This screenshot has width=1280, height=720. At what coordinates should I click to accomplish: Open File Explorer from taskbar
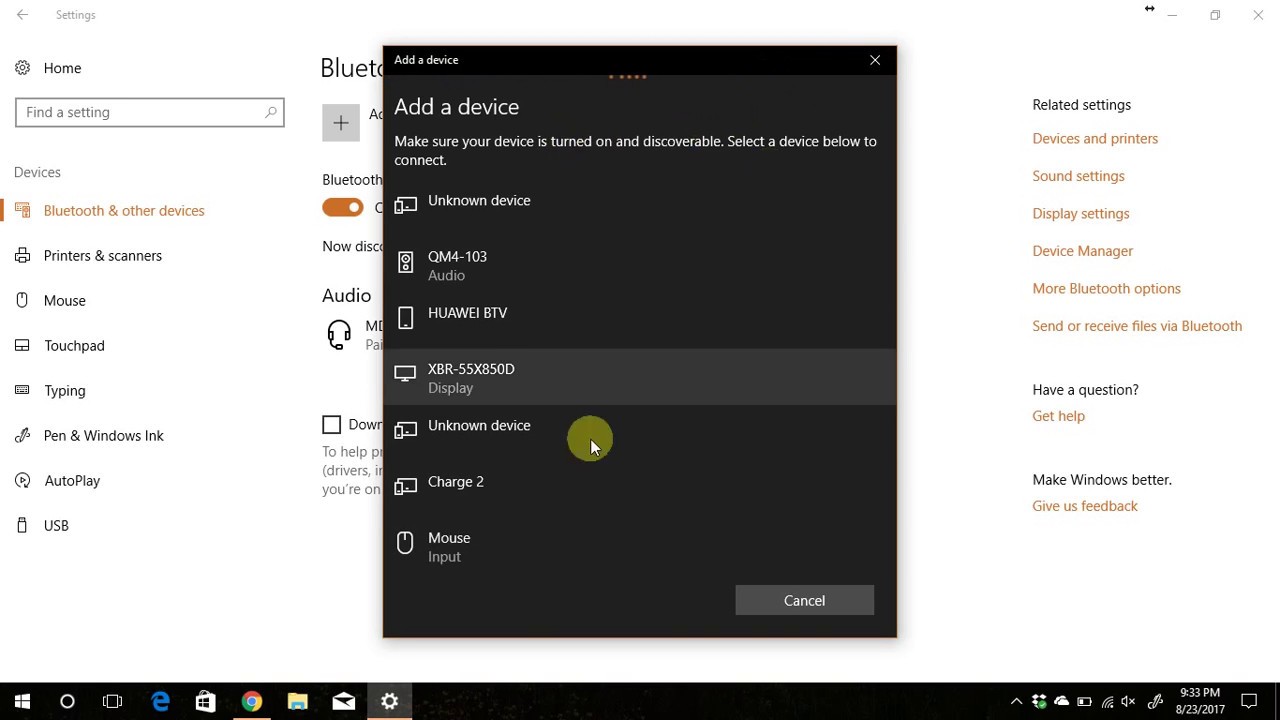point(298,702)
